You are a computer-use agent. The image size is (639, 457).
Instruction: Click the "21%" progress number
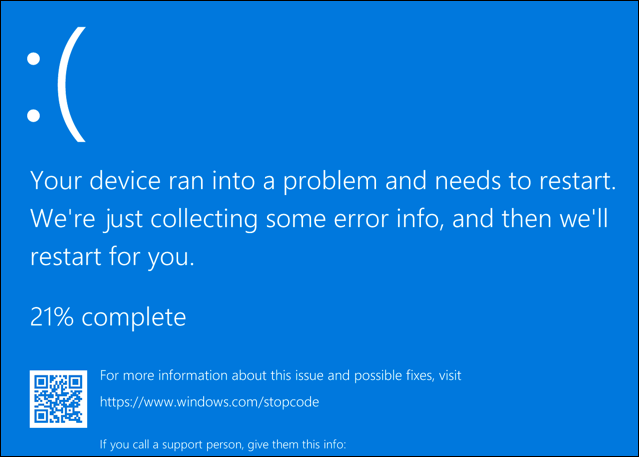(x=52, y=318)
